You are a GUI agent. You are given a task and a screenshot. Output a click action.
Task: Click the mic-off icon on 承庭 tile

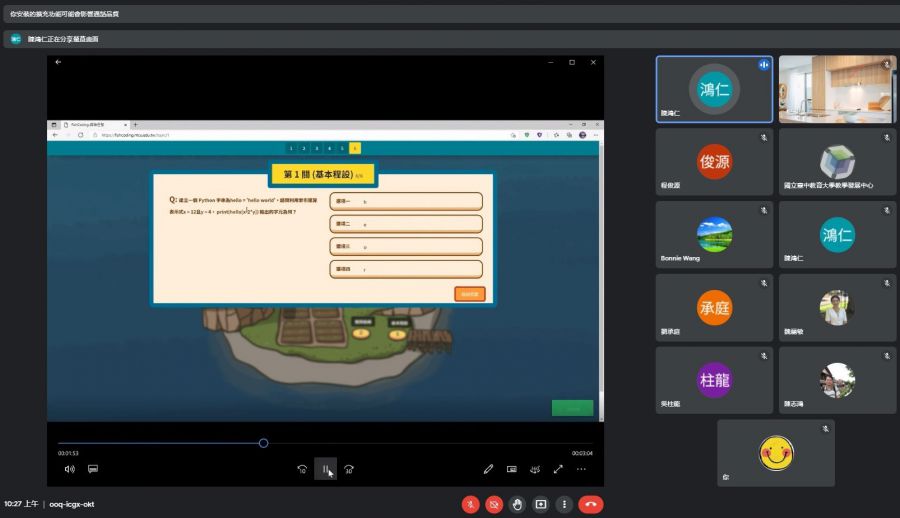[764, 283]
